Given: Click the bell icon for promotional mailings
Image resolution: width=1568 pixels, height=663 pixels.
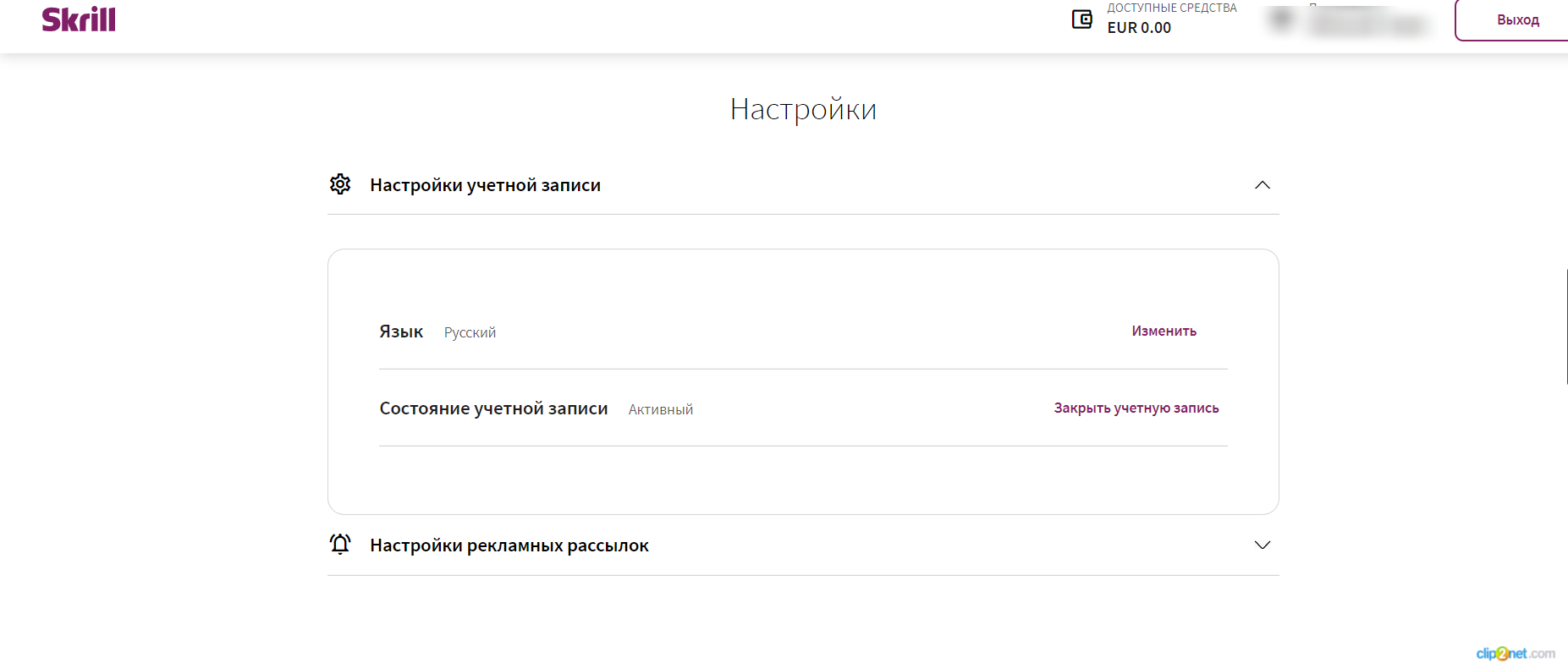Looking at the screenshot, I should 340,544.
